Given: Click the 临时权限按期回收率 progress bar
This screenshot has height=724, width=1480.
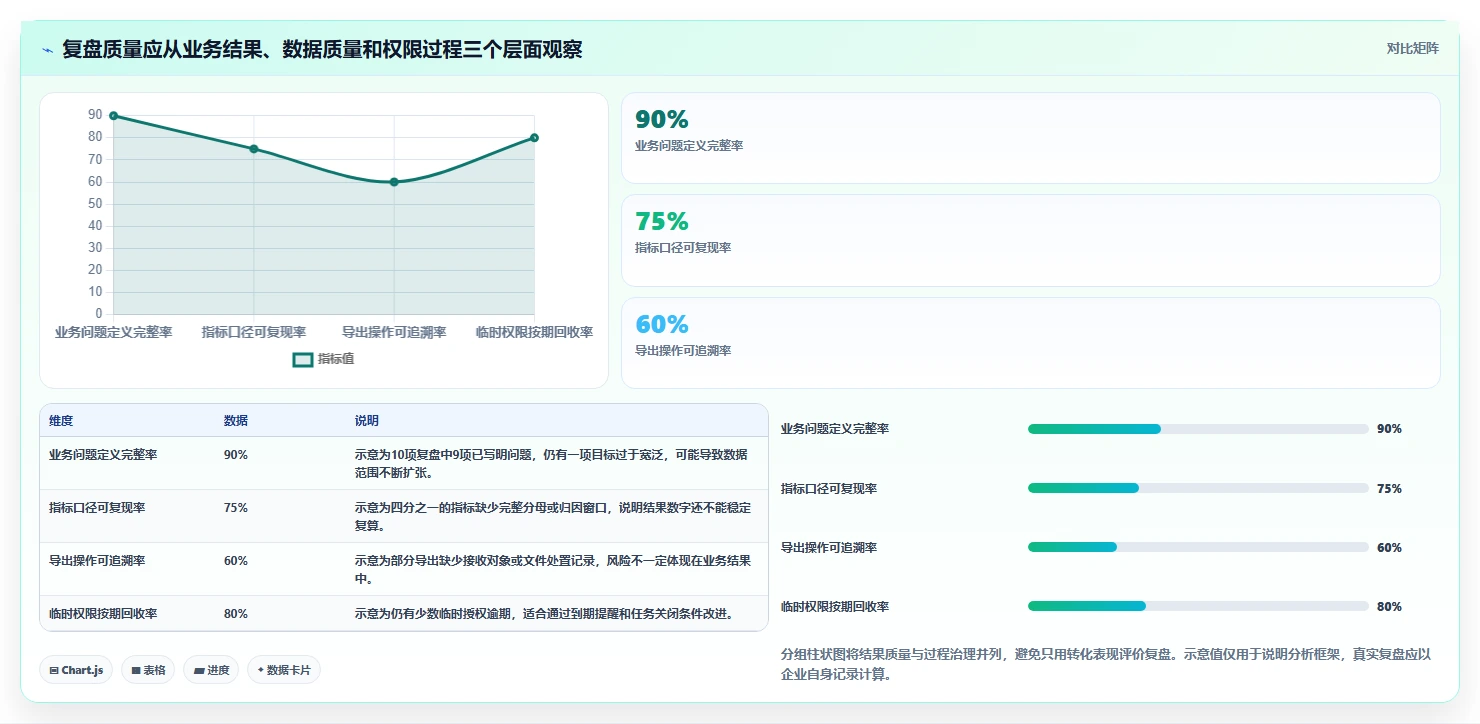Looking at the screenshot, I should pyautogui.click(x=1198, y=606).
